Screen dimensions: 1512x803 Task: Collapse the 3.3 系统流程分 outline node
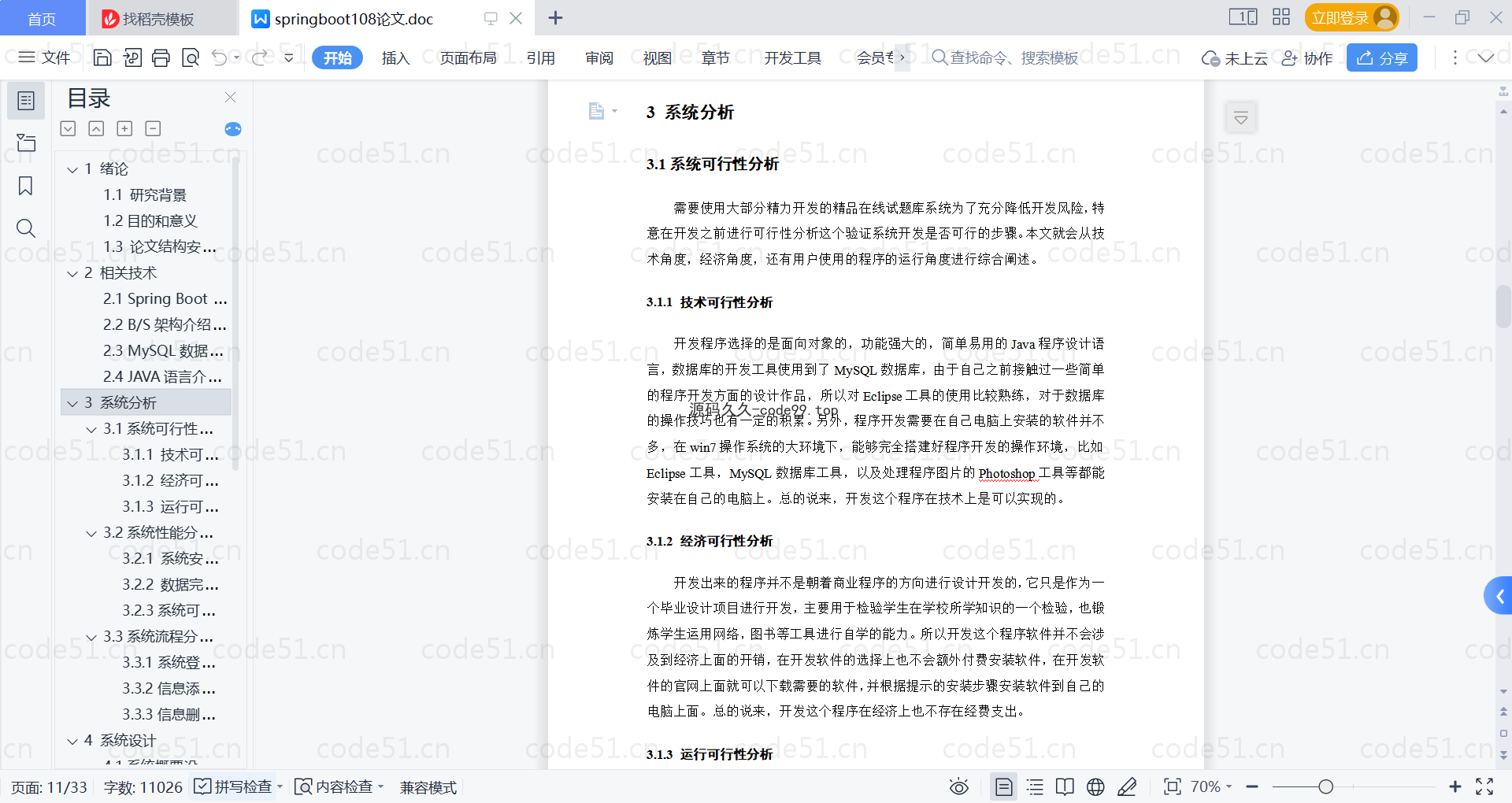[x=91, y=637]
